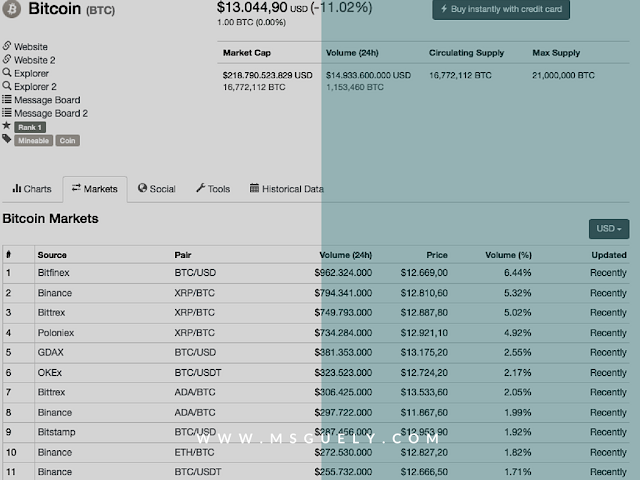
Task: Click the $13.044,90 Bitcoin price
Action: [x=252, y=8]
